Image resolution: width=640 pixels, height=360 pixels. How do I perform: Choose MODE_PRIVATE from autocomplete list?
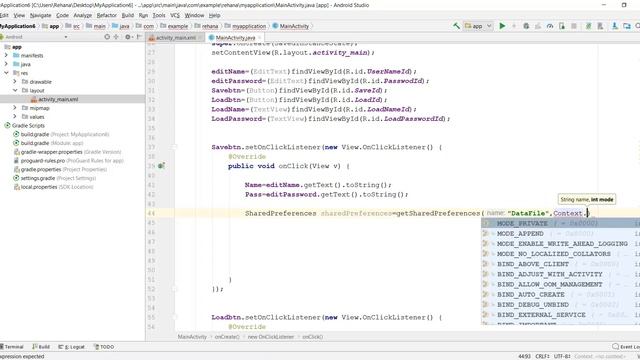click(x=560, y=223)
